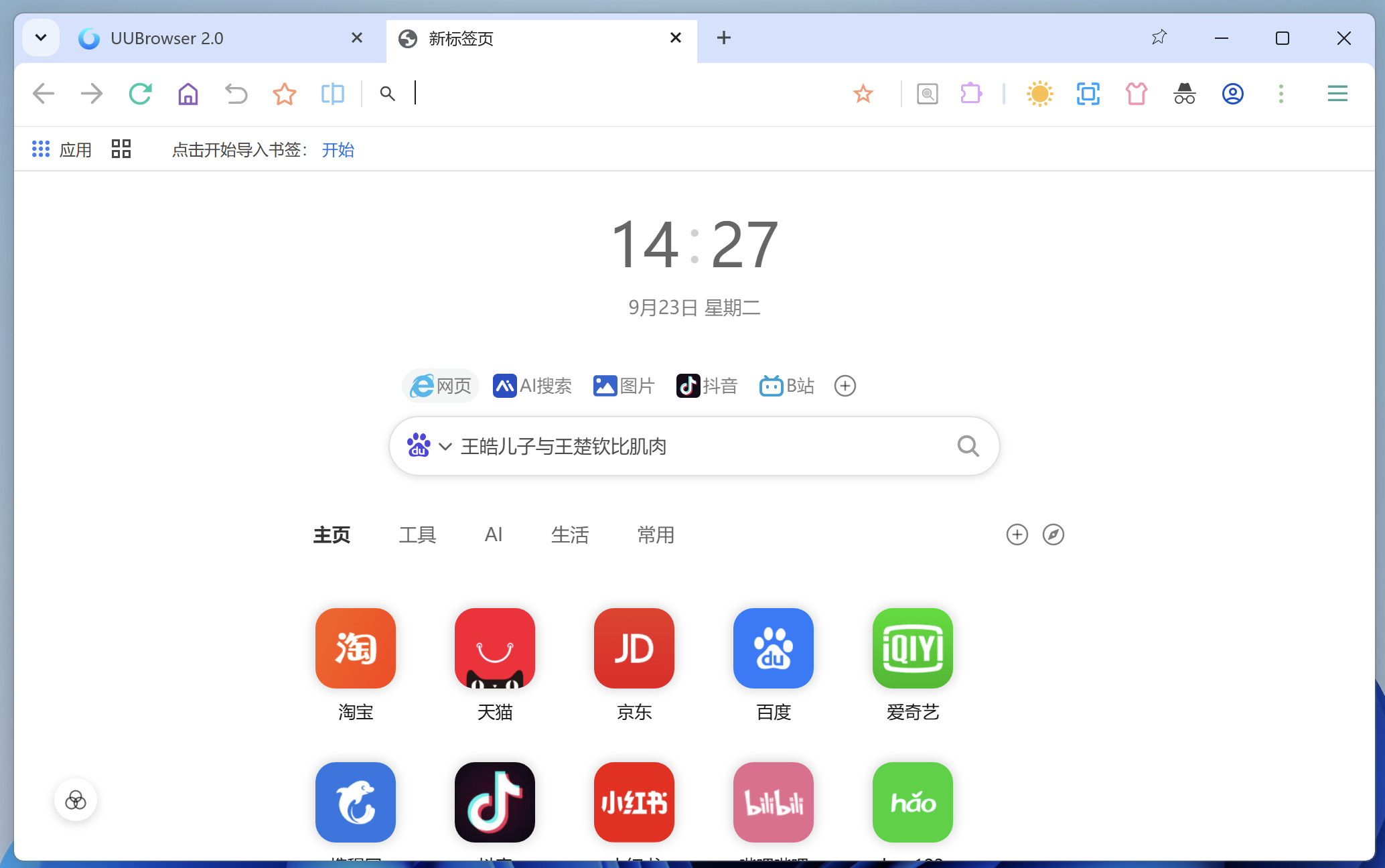
Task: Open the extensions puzzle icon
Action: click(970, 94)
